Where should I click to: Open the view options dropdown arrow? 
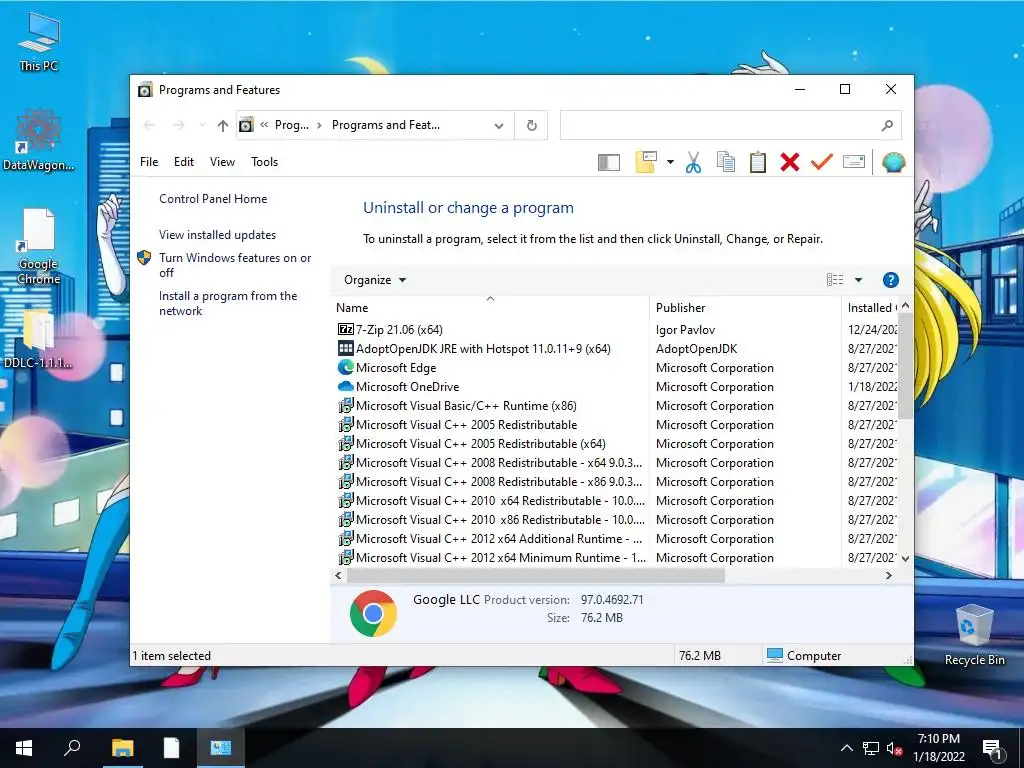click(858, 280)
